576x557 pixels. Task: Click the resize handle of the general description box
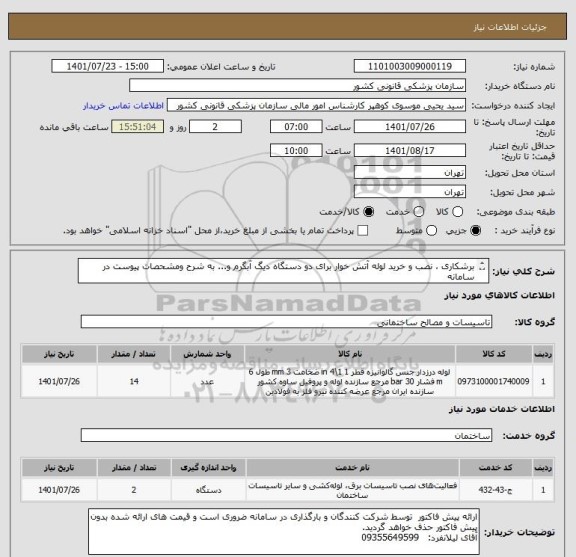[x=482, y=267]
